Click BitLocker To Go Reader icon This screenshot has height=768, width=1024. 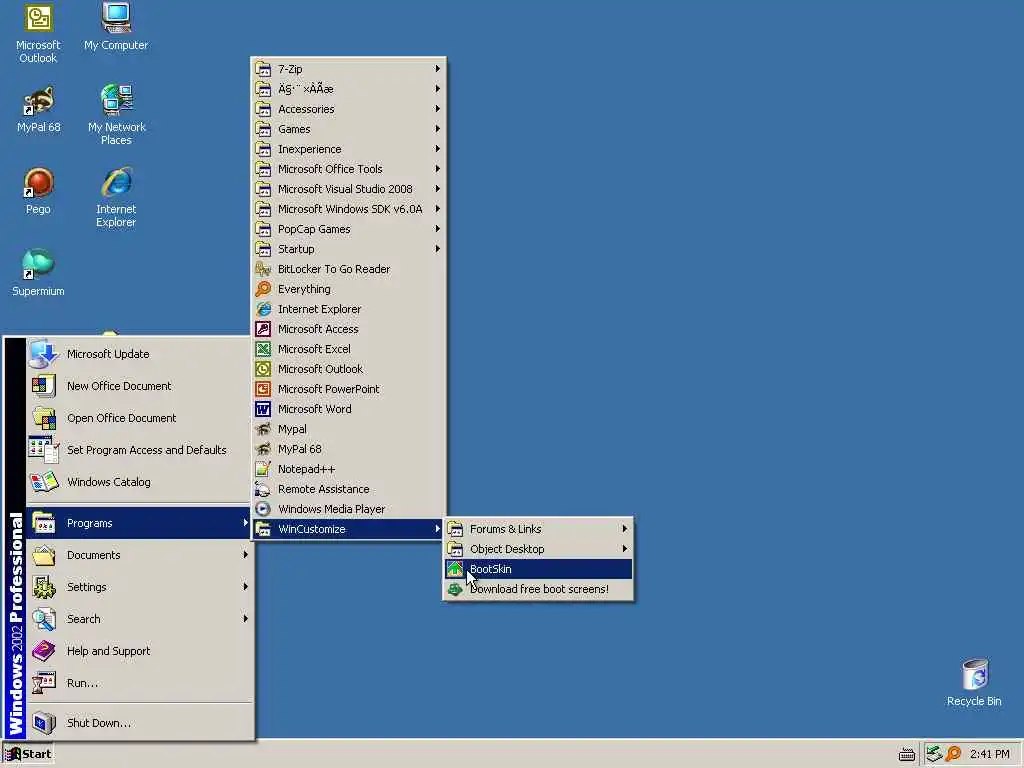pos(263,269)
